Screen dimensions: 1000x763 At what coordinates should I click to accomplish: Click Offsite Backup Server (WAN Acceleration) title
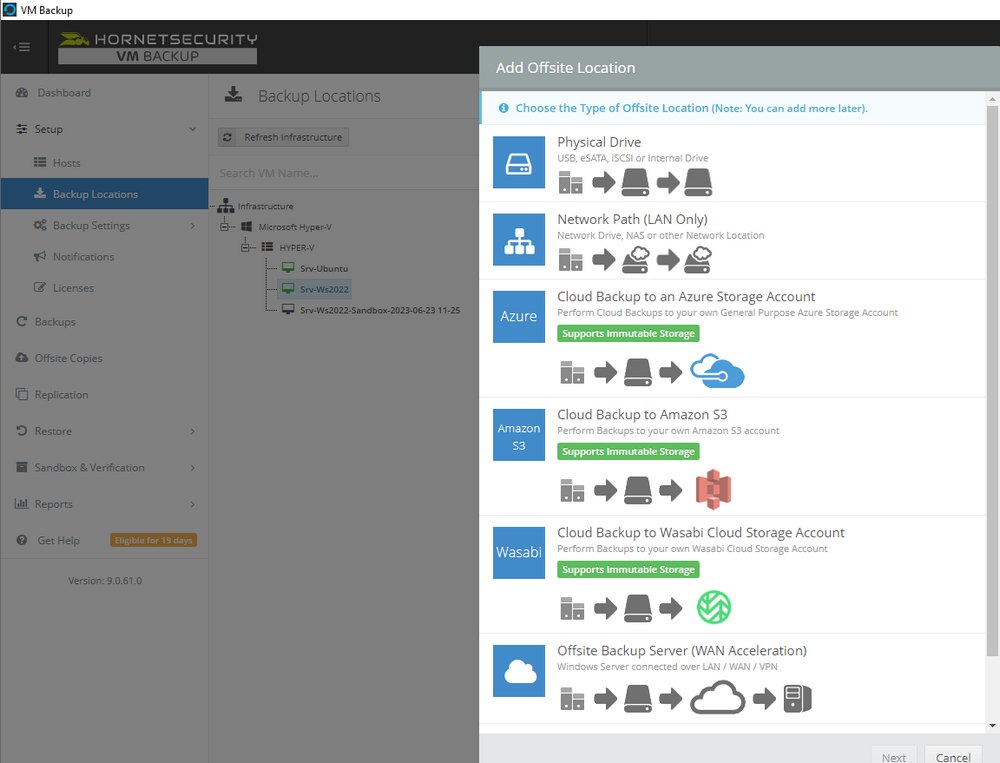[x=682, y=651]
